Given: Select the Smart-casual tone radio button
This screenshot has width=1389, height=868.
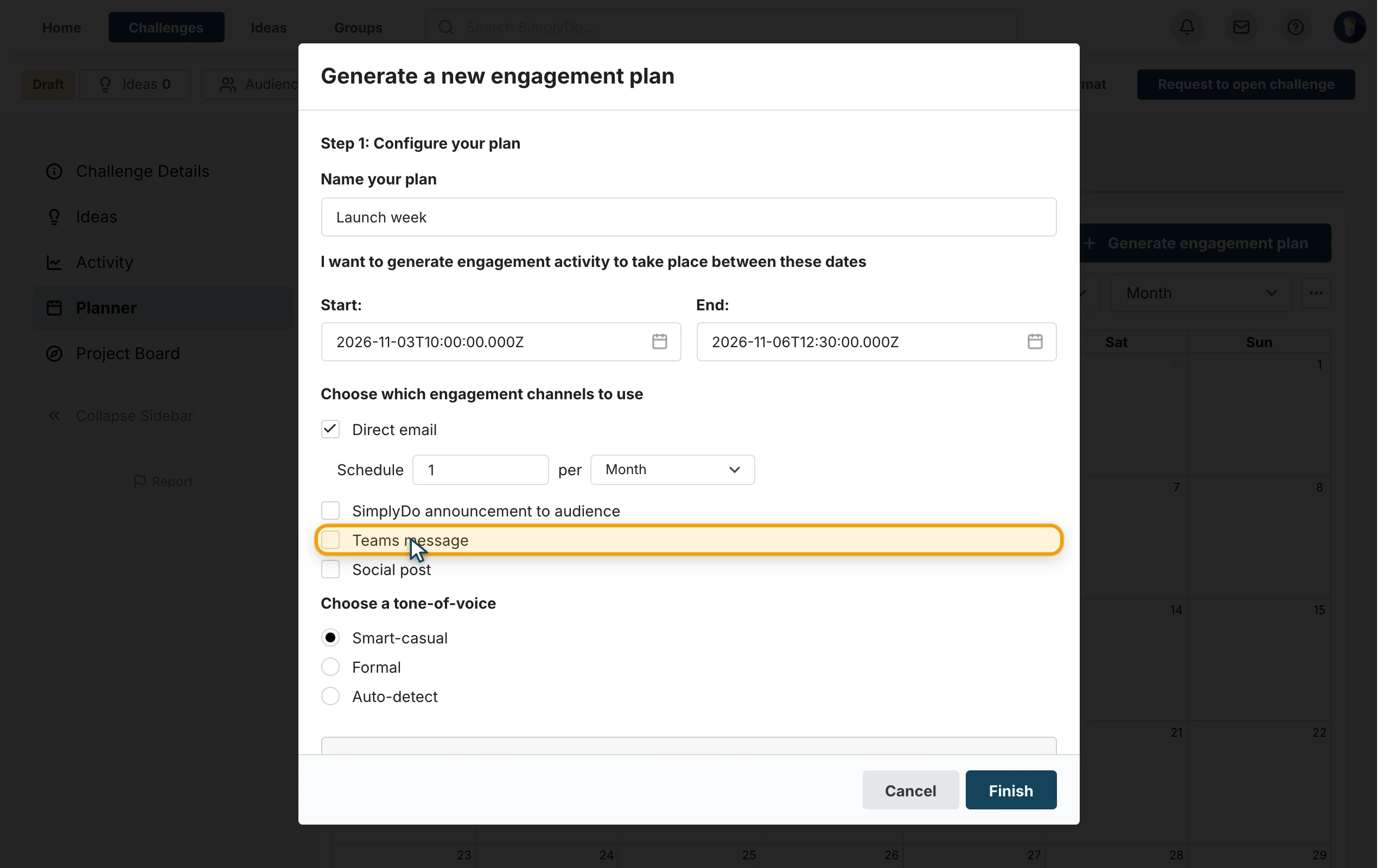Looking at the screenshot, I should coord(330,638).
